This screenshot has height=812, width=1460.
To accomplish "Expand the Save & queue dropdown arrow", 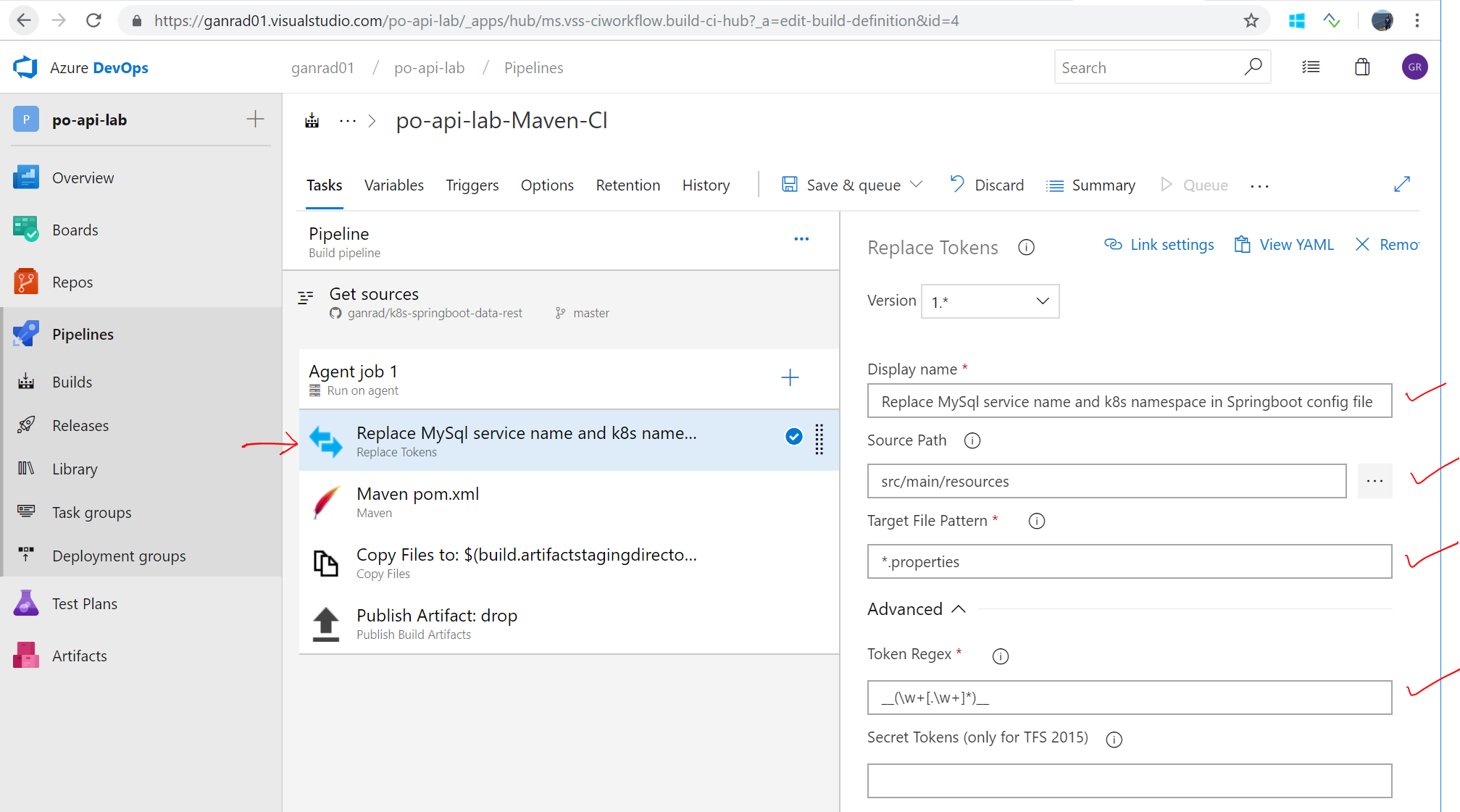I will (917, 185).
